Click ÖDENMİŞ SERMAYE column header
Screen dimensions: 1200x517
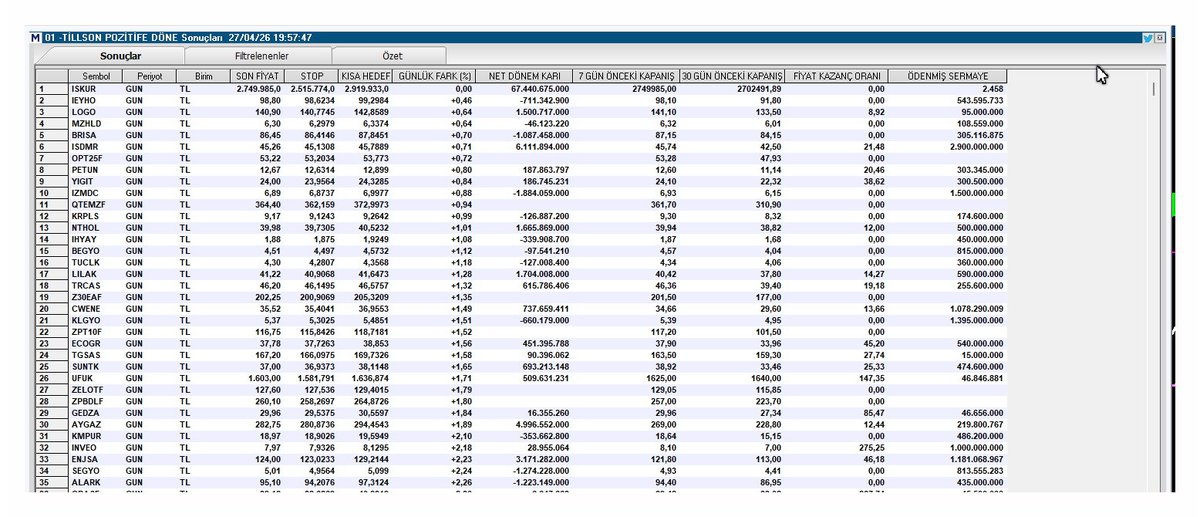tap(948, 76)
